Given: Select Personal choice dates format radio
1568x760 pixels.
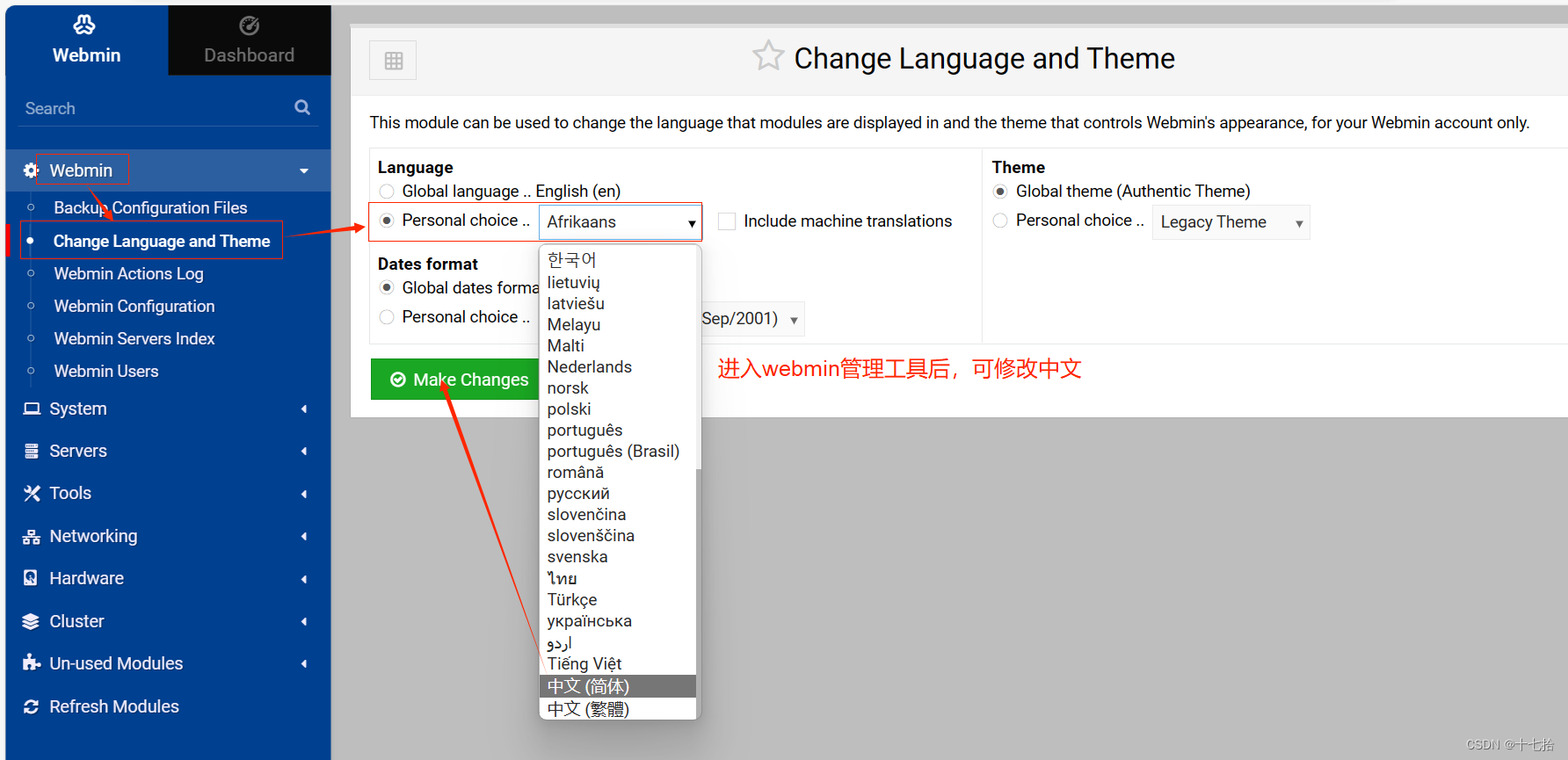Looking at the screenshot, I should click(x=387, y=317).
